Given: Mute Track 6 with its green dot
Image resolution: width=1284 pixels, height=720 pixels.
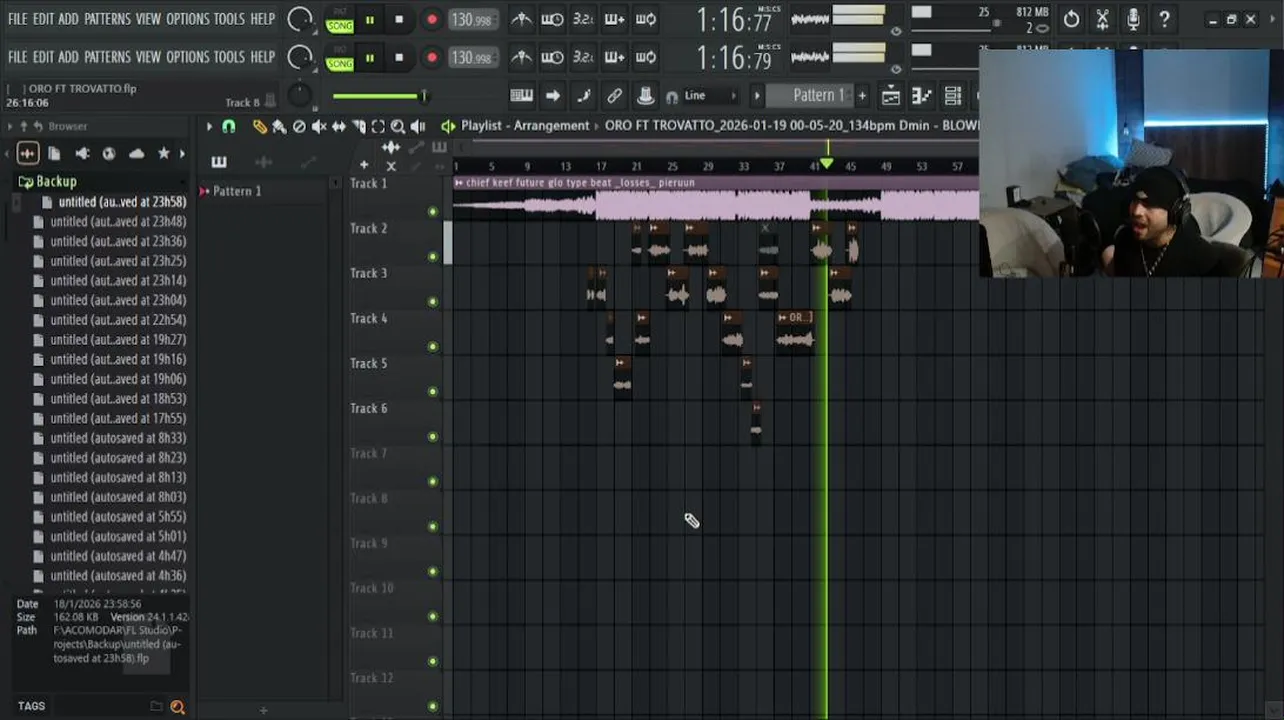Looking at the screenshot, I should (433, 436).
